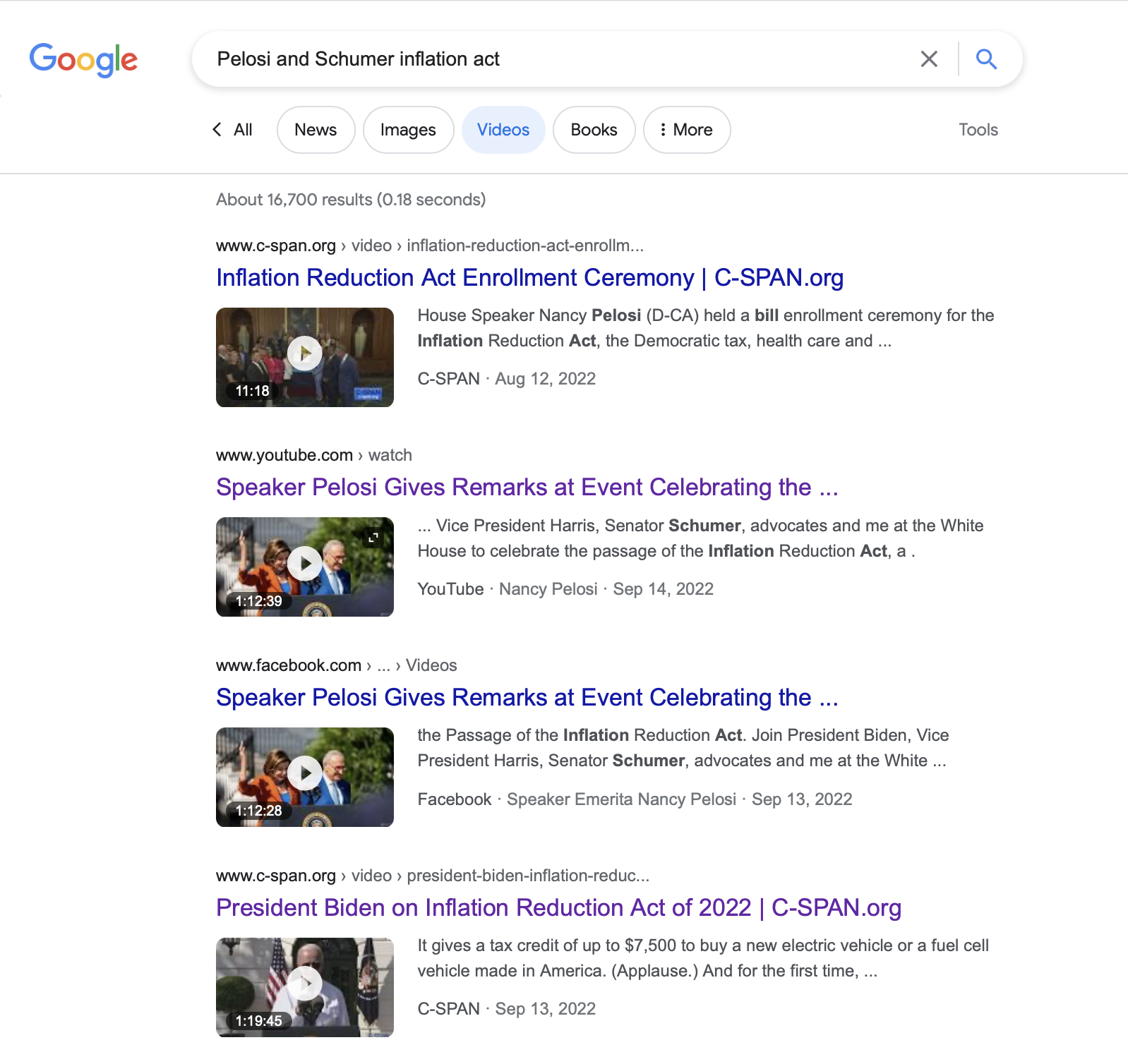Expand the YouTube video thumbnail preview icon
Image resolution: width=1128 pixels, height=1064 pixels.
click(x=373, y=538)
